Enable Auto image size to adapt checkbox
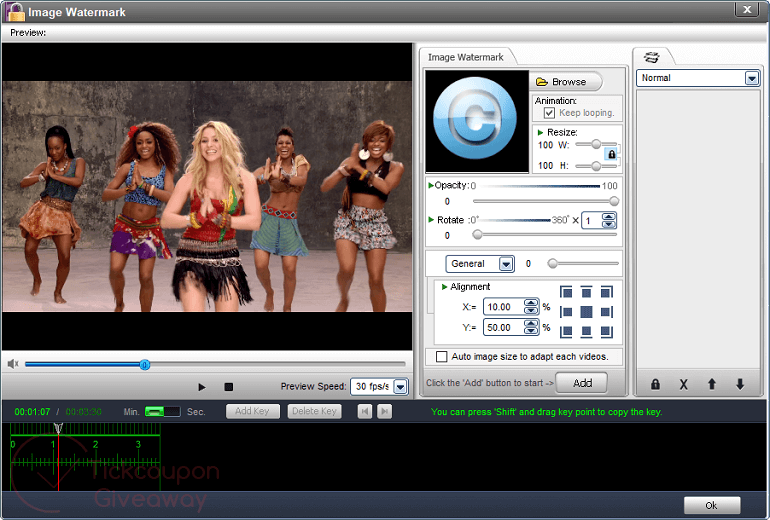 [441, 356]
